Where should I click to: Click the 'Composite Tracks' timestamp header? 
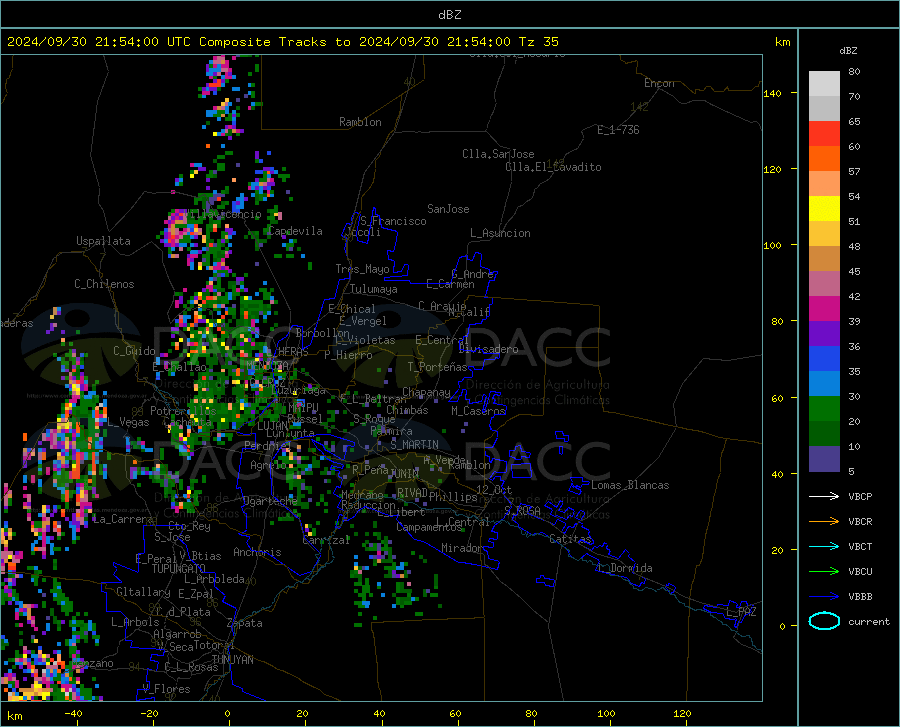coord(282,42)
